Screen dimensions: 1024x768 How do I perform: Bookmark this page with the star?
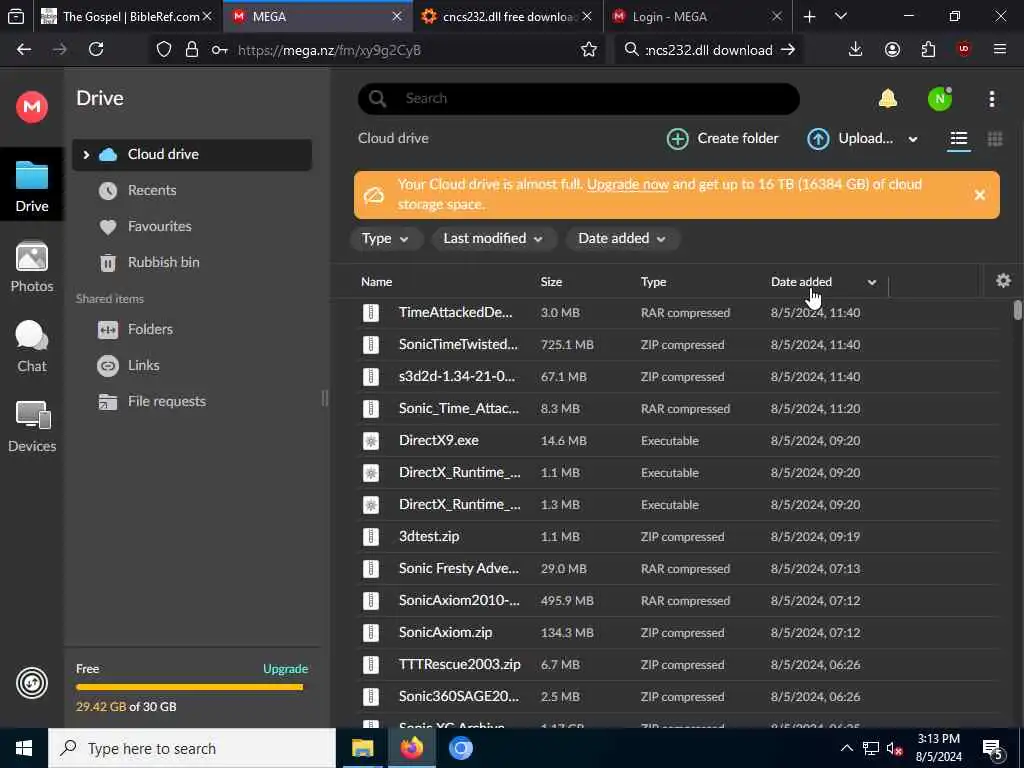[588, 50]
